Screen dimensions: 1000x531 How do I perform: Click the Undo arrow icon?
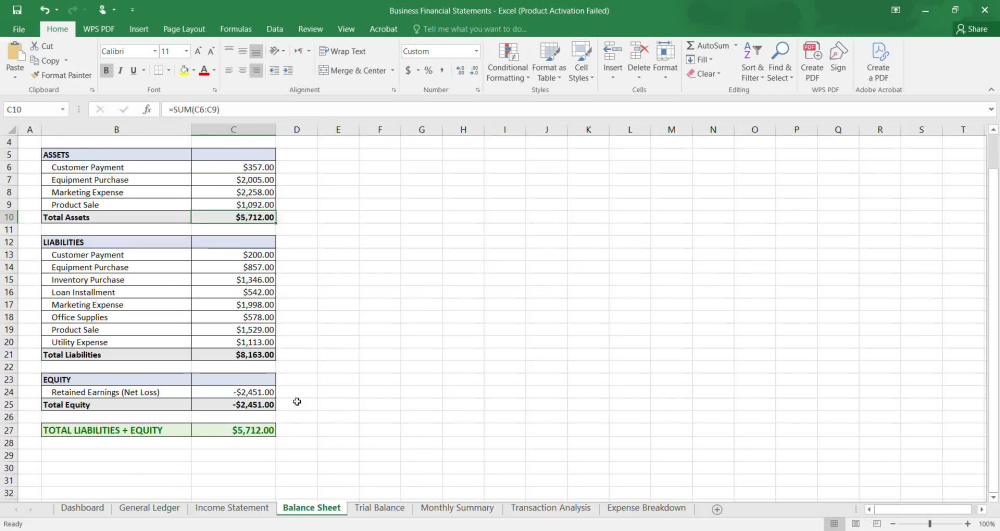click(44, 10)
